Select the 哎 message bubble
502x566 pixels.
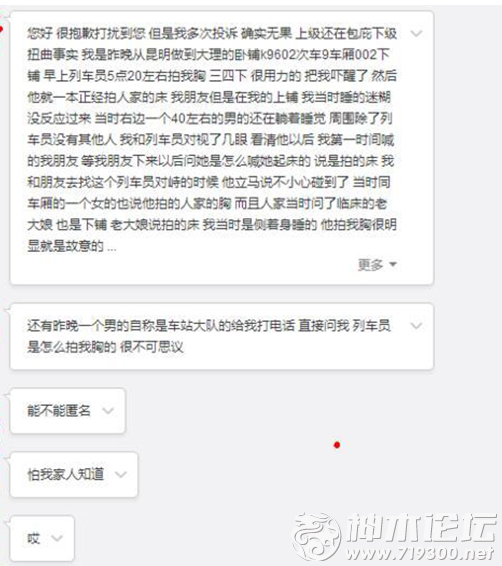click(42, 538)
